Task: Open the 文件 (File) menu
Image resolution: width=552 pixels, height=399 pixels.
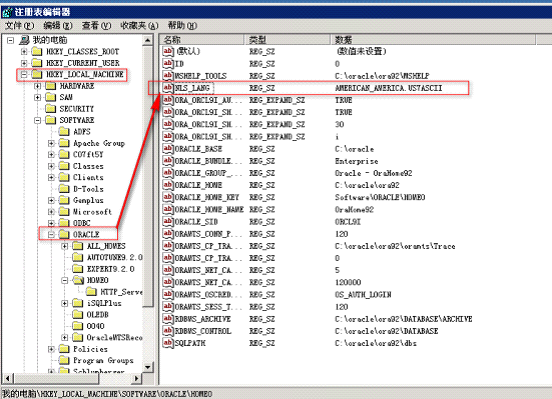Action: [19, 25]
